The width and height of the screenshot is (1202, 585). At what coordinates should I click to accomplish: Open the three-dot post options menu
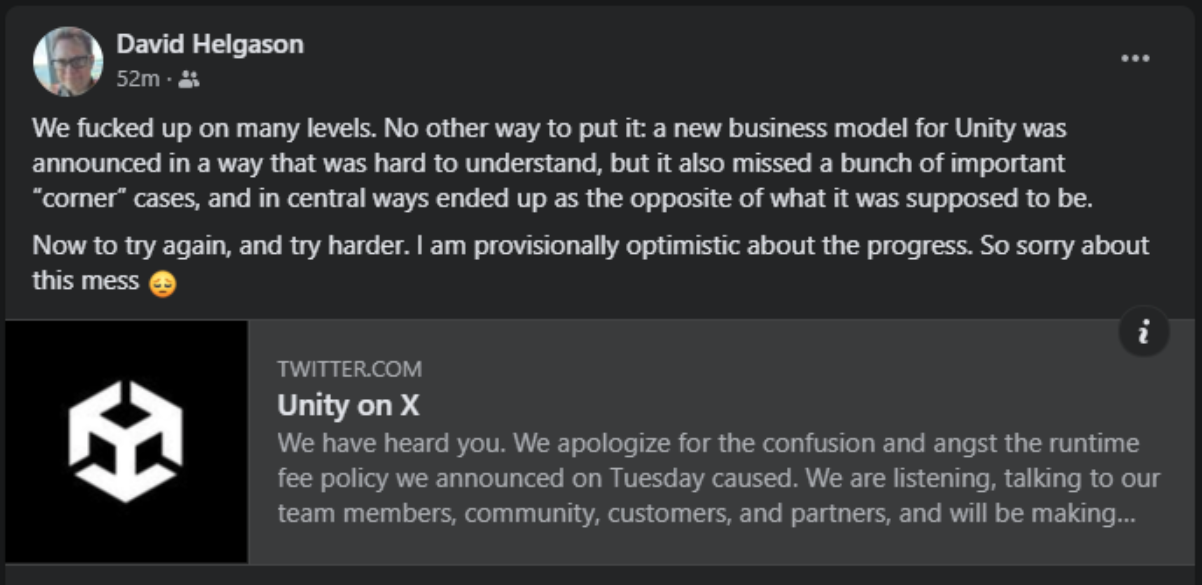click(1135, 58)
